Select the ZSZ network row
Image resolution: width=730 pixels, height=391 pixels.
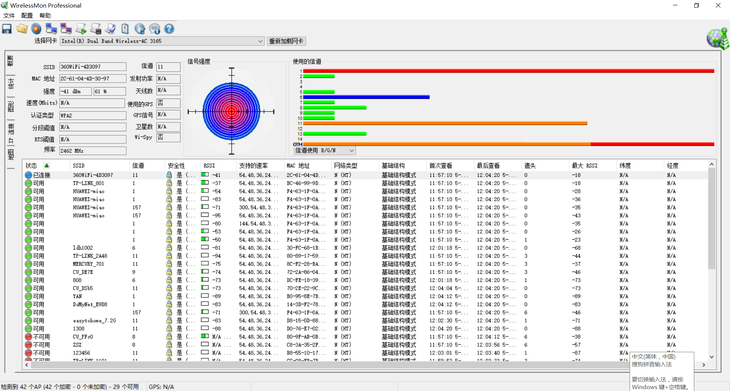365,345
